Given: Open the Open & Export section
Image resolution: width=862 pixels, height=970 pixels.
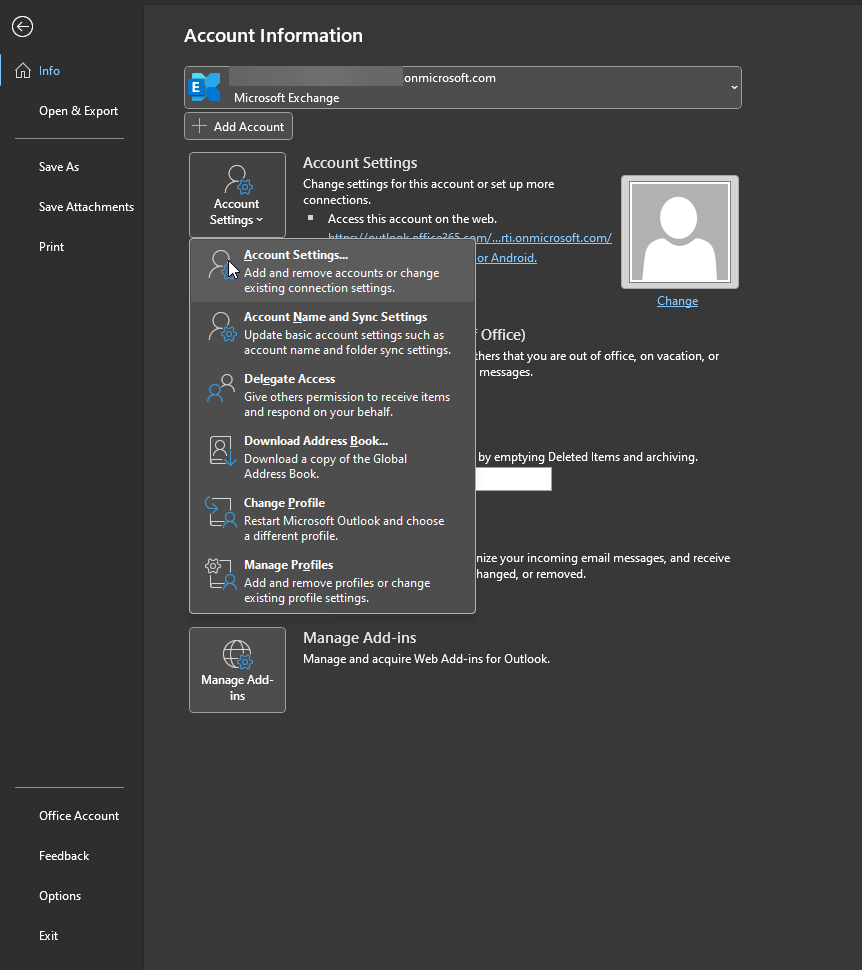Looking at the screenshot, I should [x=78, y=110].
